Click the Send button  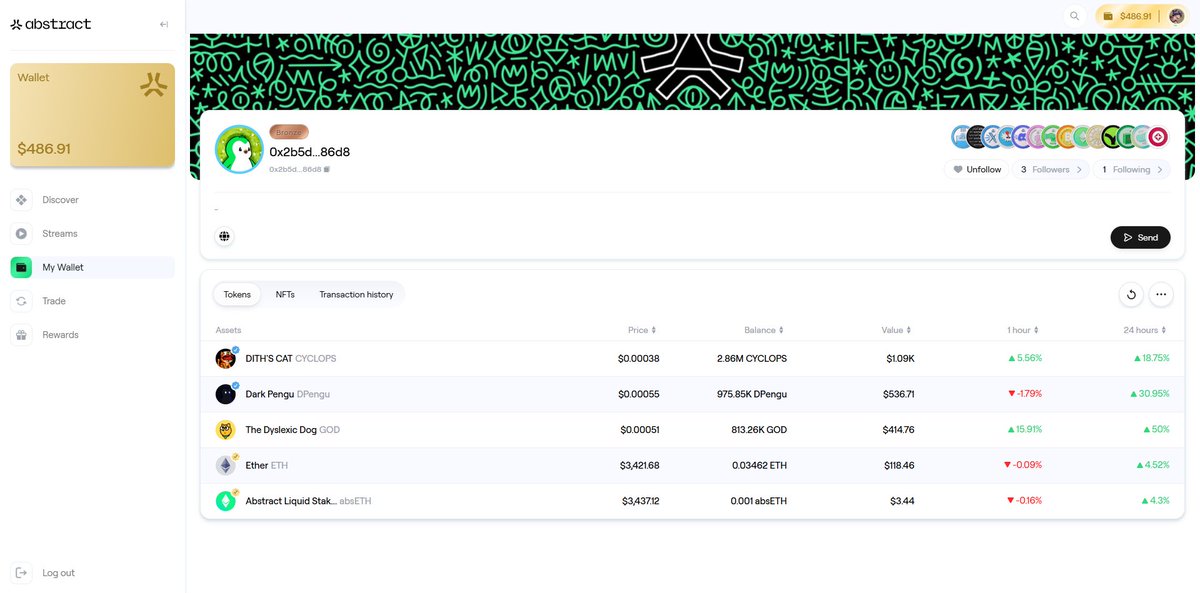[x=1140, y=237]
